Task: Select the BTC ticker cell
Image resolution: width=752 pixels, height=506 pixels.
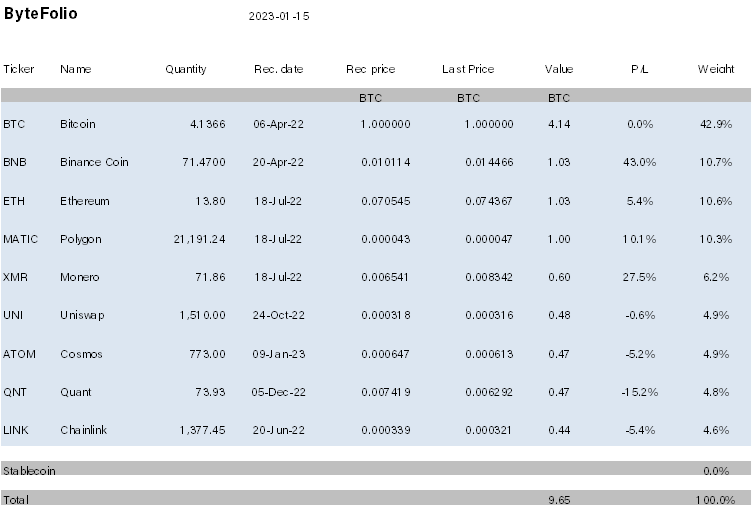Action: coord(14,124)
